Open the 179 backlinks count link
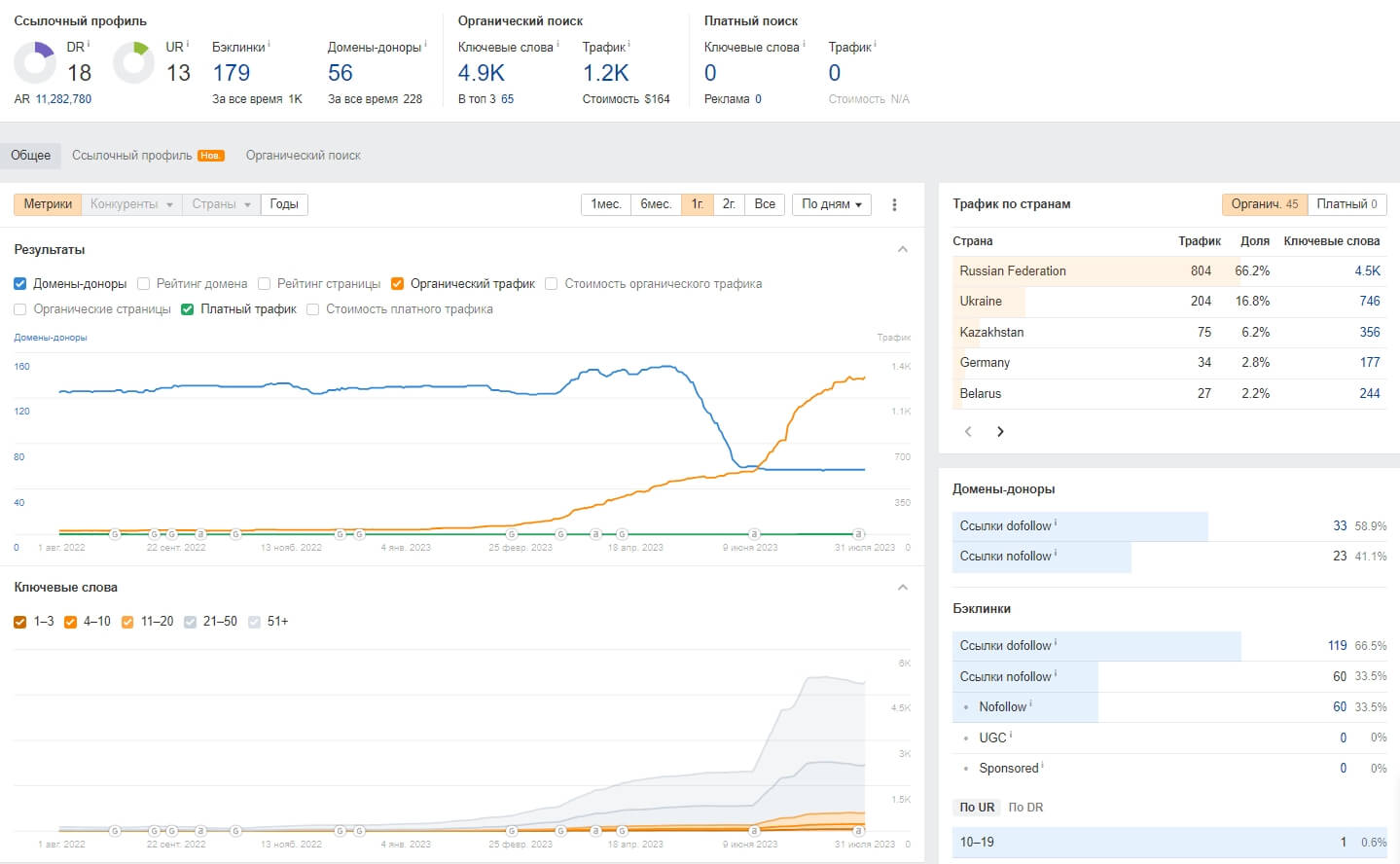This screenshot has width=1400, height=864. pyautogui.click(x=232, y=73)
